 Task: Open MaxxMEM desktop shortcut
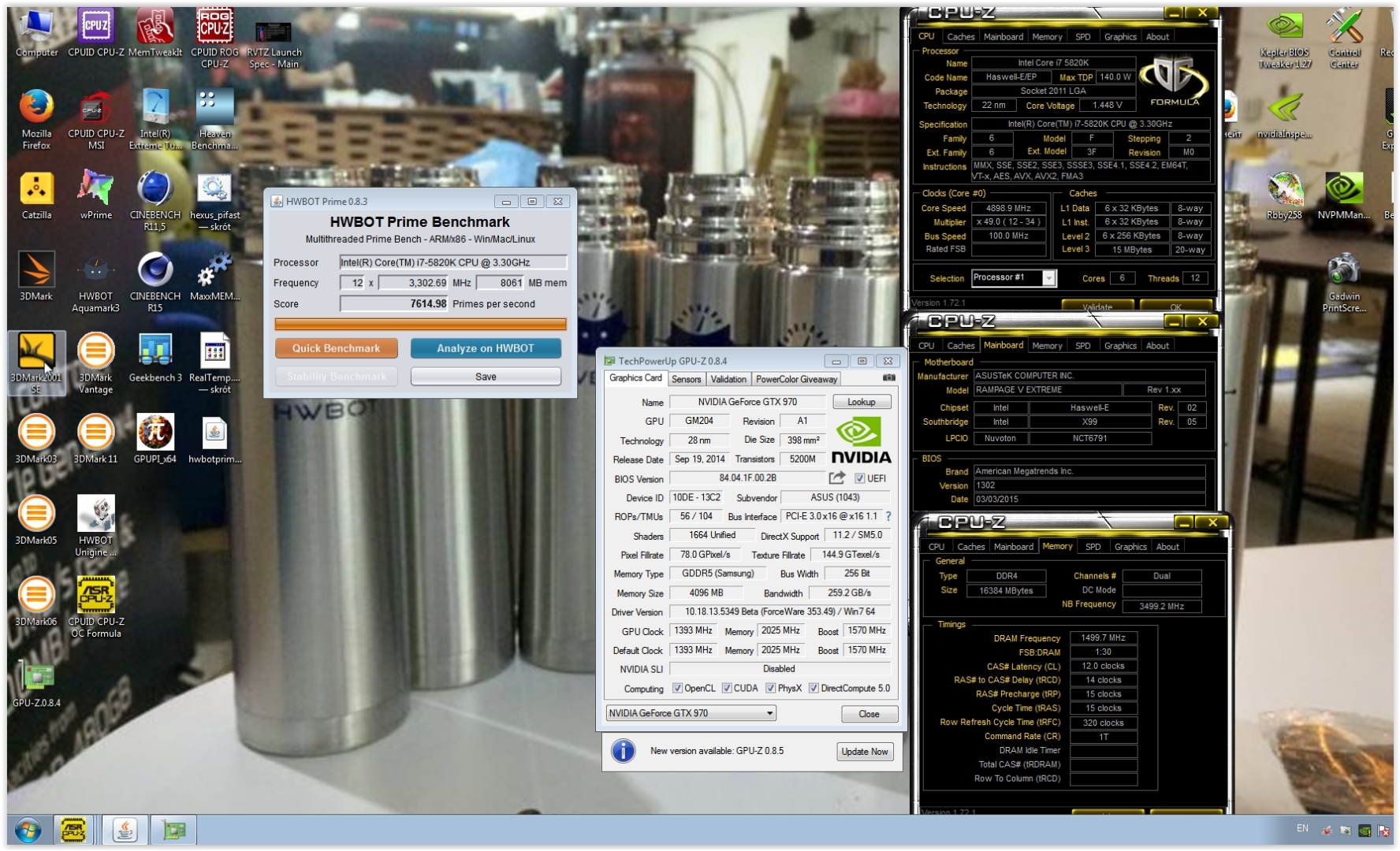click(214, 276)
